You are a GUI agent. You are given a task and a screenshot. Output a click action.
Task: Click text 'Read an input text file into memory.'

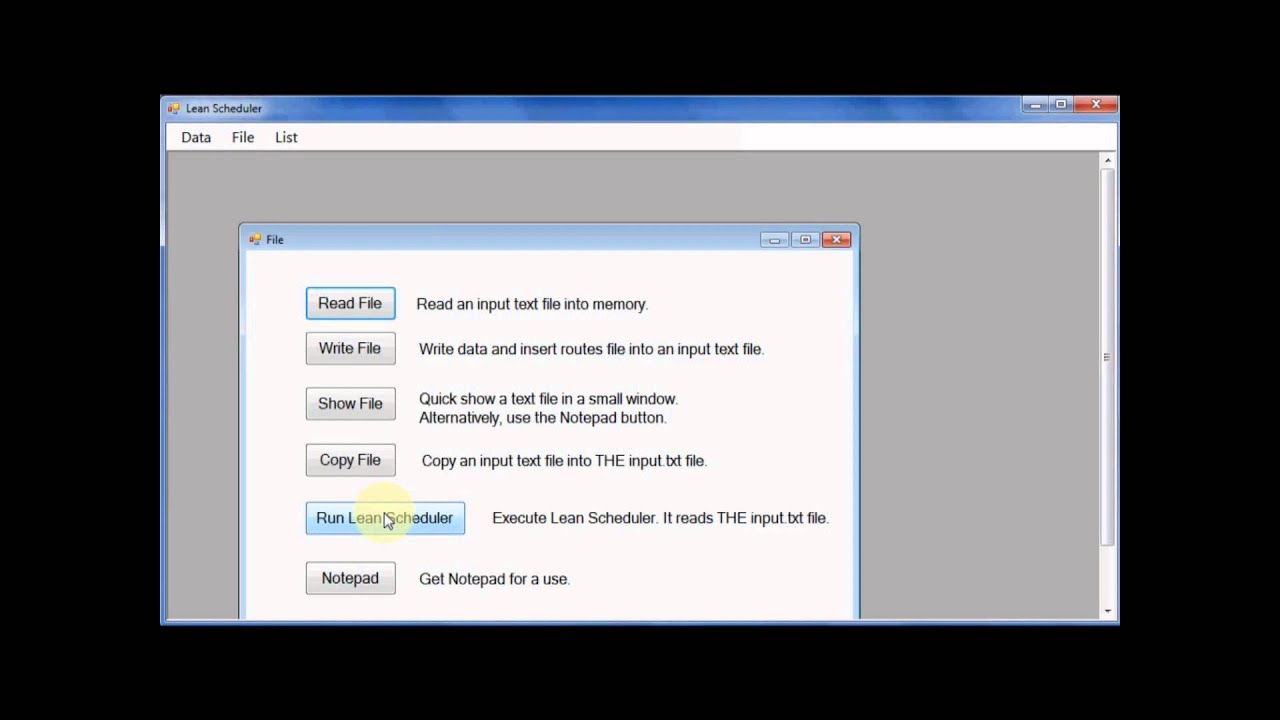point(532,304)
